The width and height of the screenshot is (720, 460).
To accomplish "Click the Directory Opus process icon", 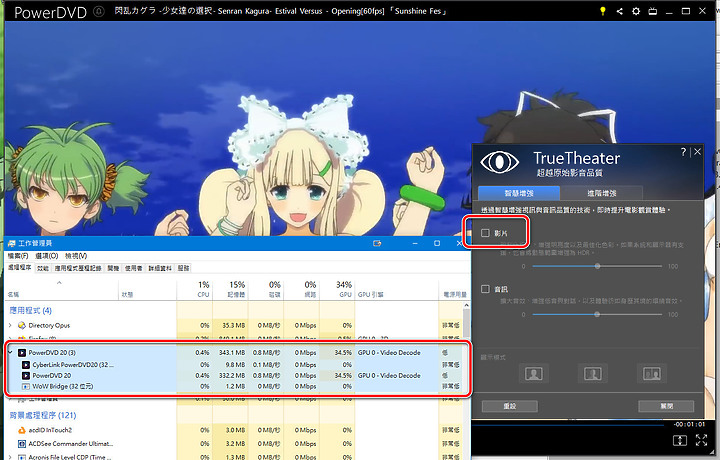I will point(21,325).
